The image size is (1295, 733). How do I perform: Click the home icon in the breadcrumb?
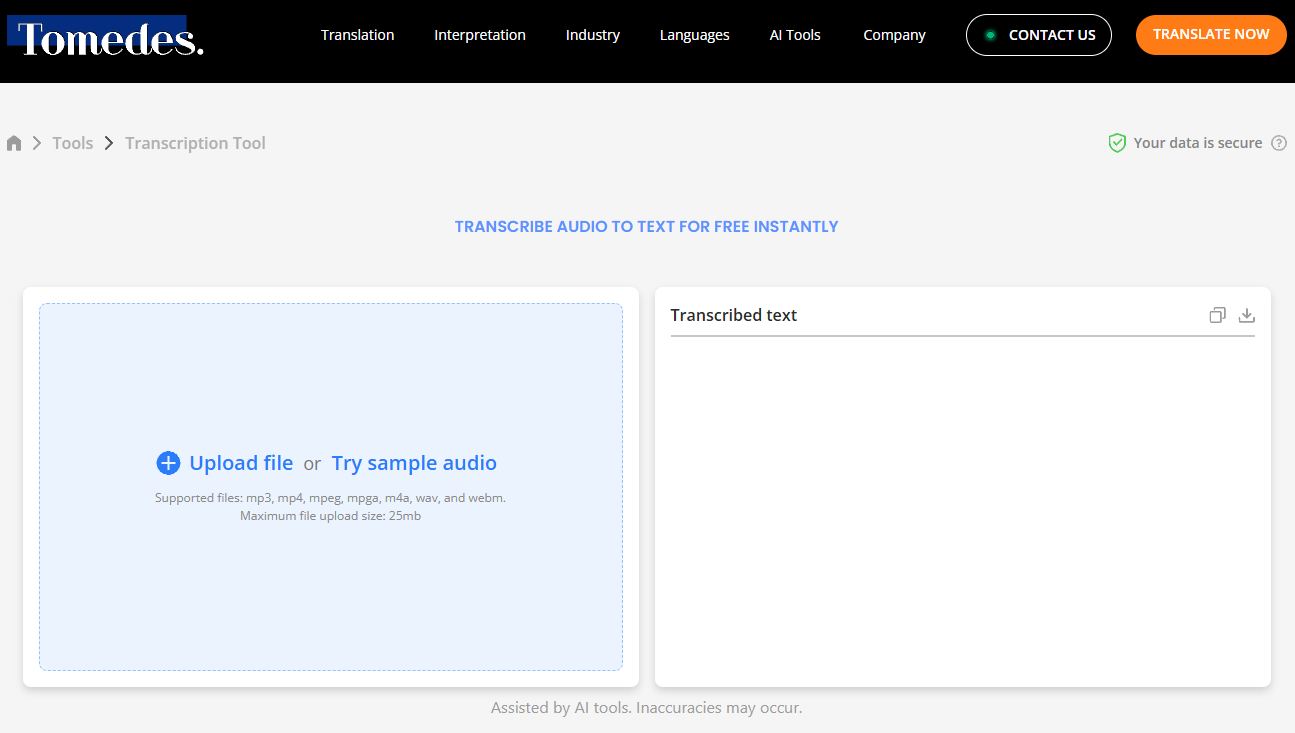14,142
